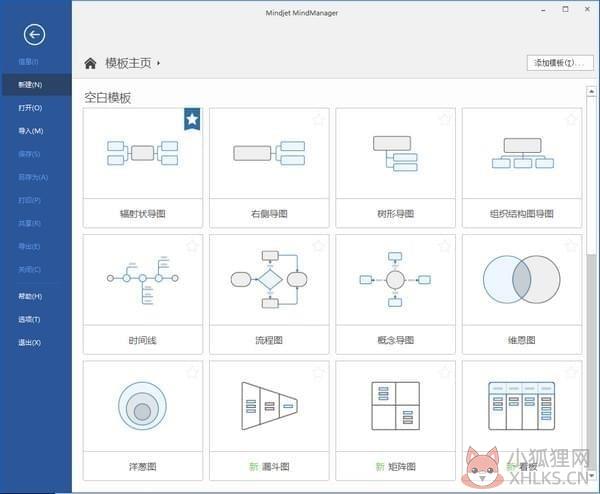Screen dimensions: 600x494
Task: Select the 流程图 flowchart template
Action: pos(269,294)
